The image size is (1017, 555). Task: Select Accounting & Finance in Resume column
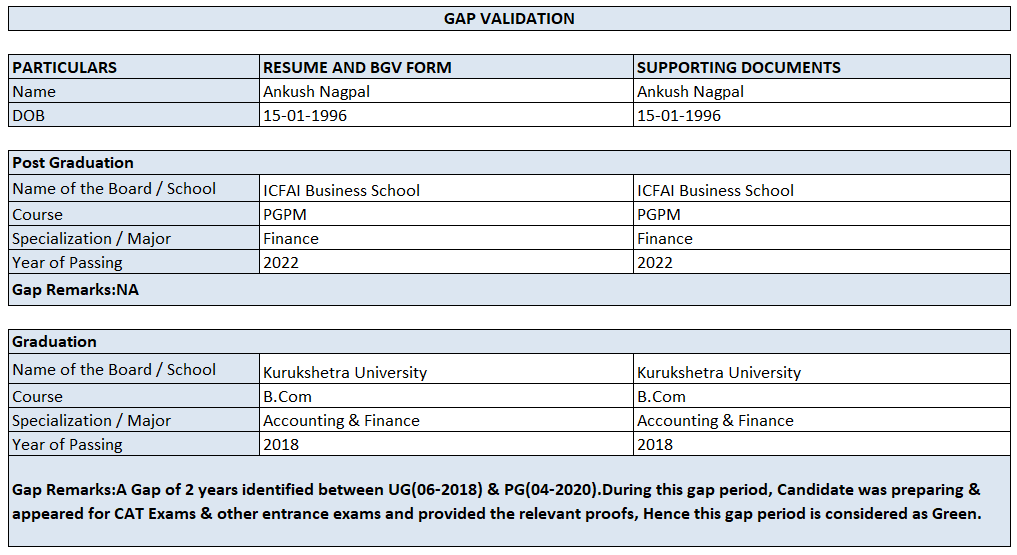pos(341,420)
